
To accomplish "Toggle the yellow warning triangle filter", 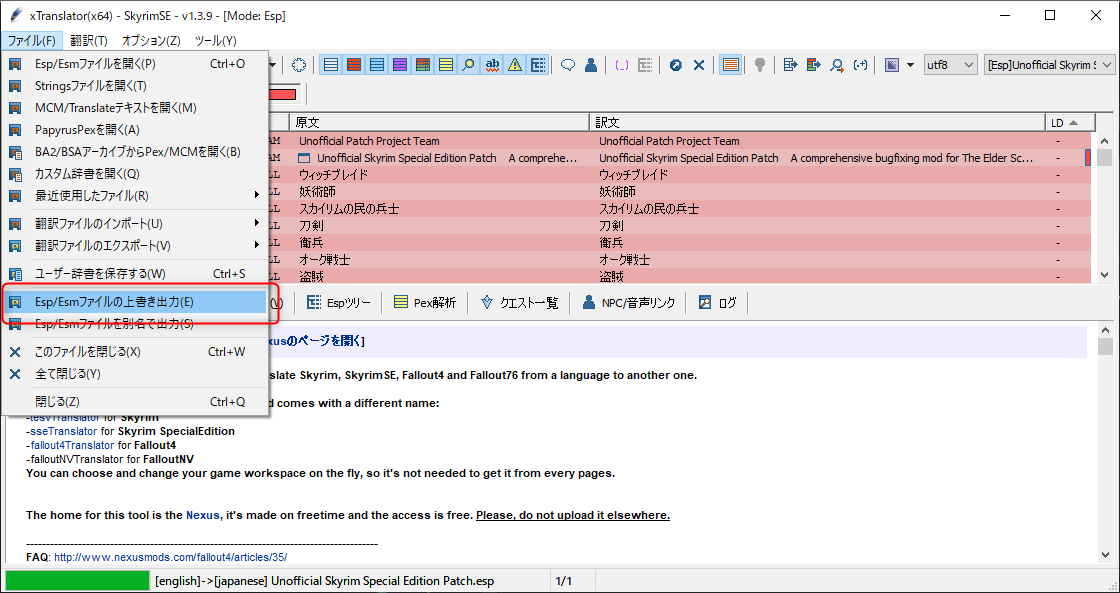I will [x=514, y=65].
